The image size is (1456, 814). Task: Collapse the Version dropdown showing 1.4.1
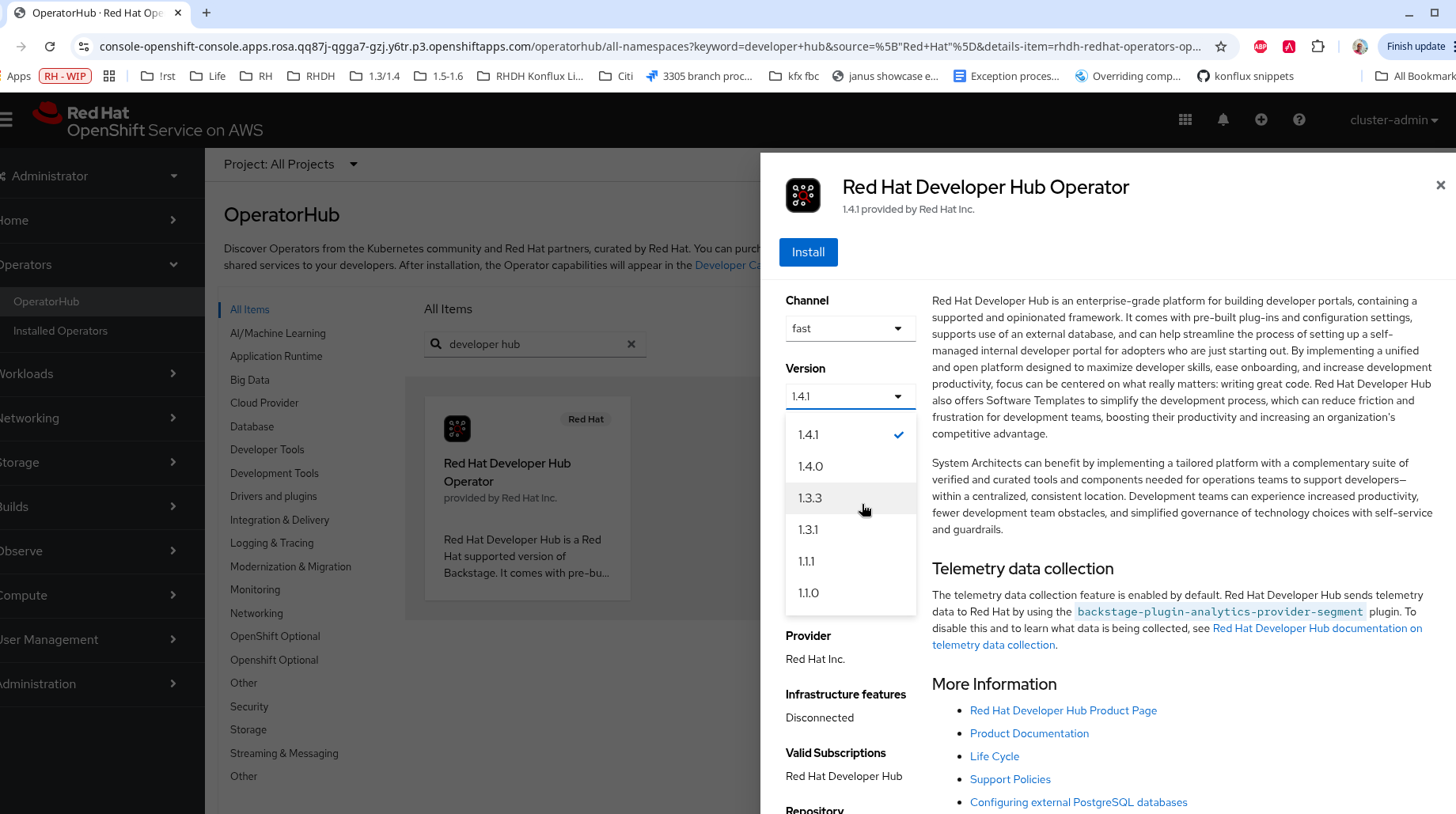coord(851,396)
